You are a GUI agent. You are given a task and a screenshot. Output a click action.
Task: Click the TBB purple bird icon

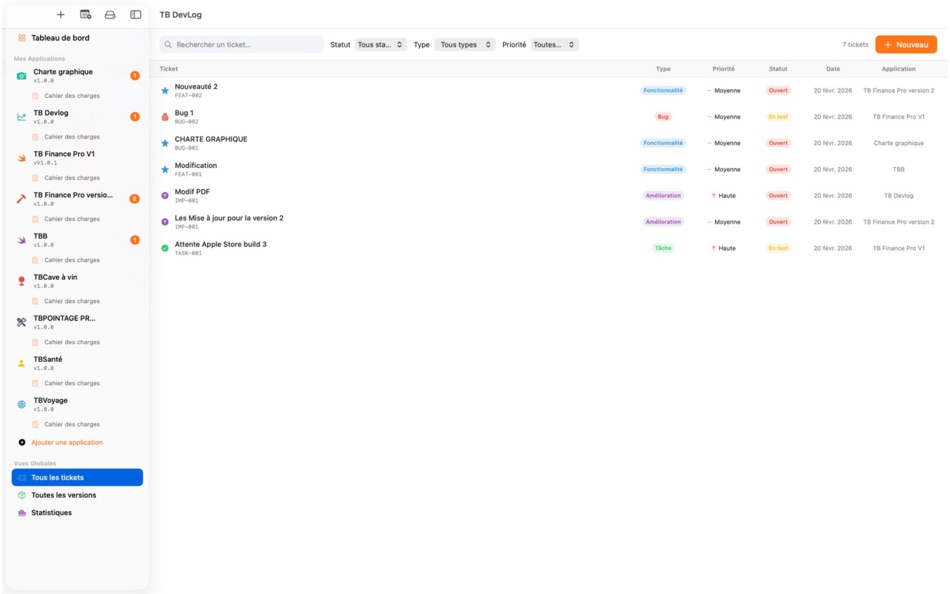coord(20,239)
